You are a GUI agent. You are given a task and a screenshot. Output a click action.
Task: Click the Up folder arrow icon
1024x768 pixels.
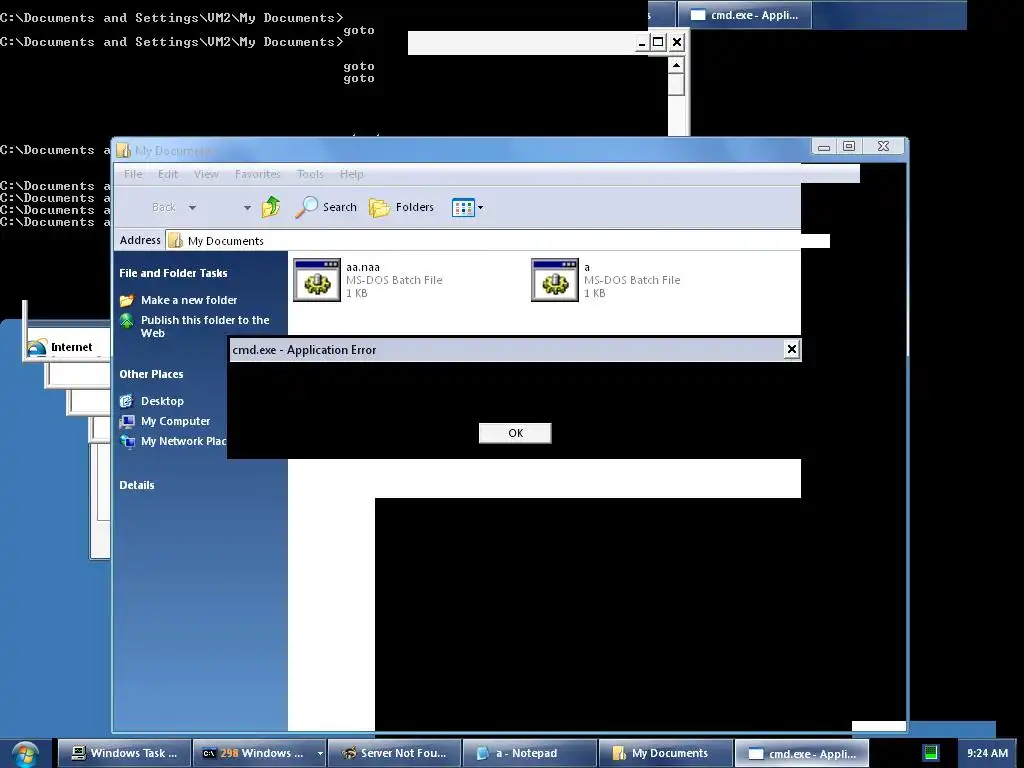(x=270, y=207)
